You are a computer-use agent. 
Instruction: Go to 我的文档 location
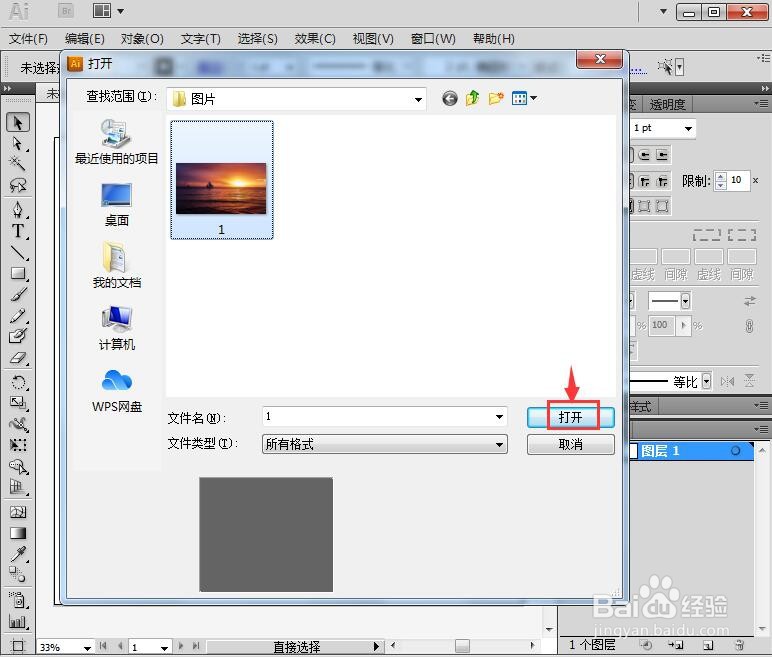click(117, 265)
